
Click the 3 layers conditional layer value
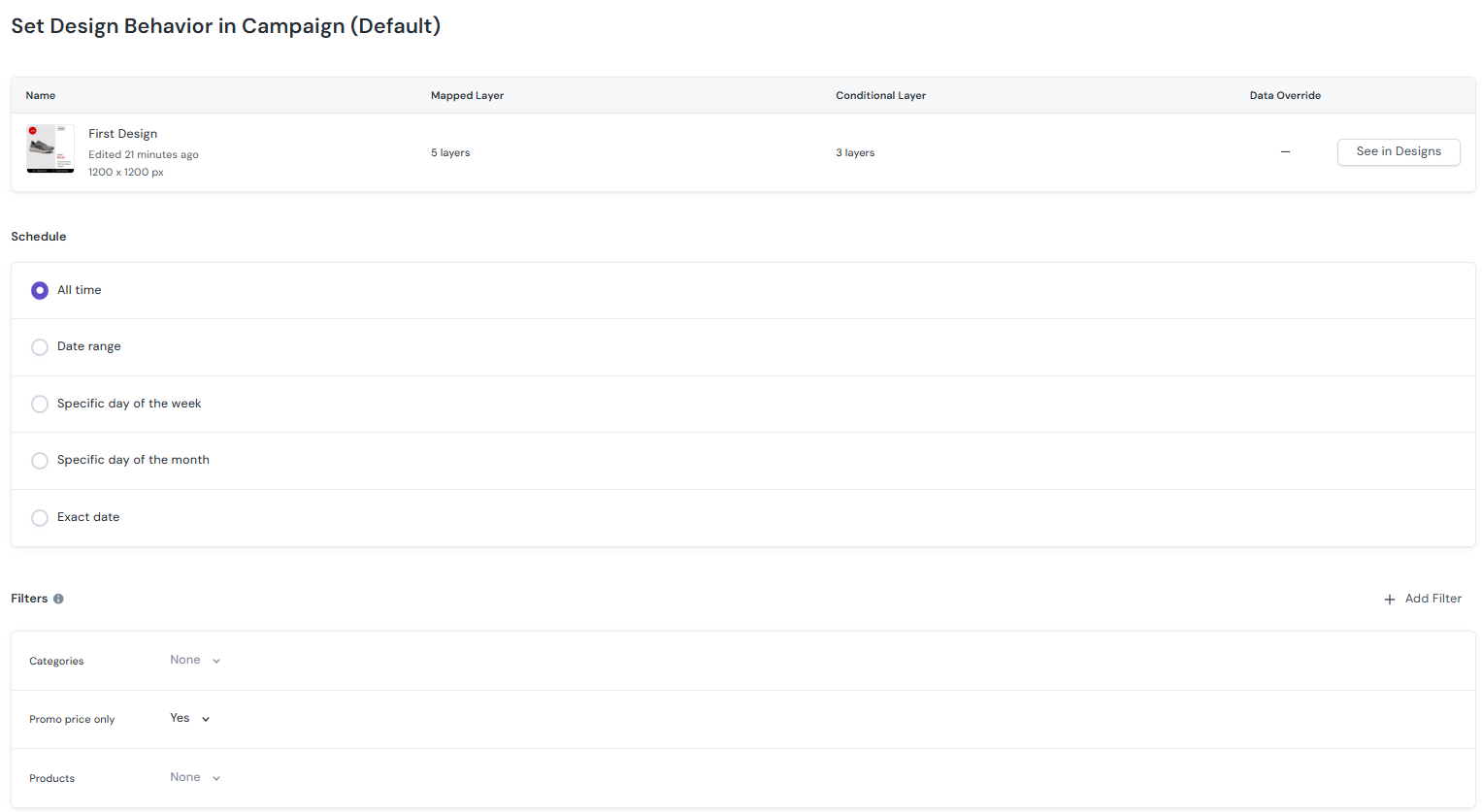pyautogui.click(x=855, y=152)
